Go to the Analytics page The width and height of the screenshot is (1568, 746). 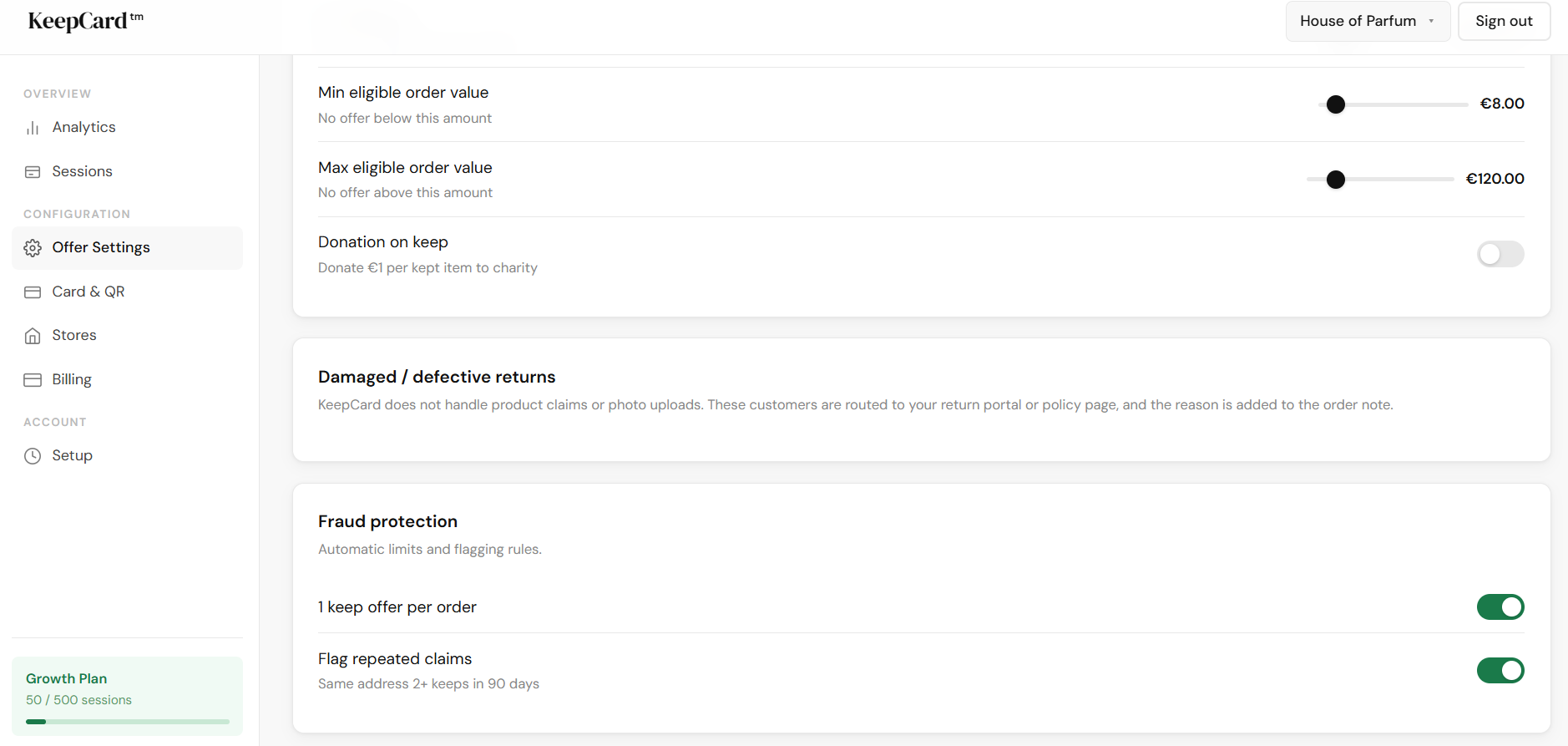[127, 128]
